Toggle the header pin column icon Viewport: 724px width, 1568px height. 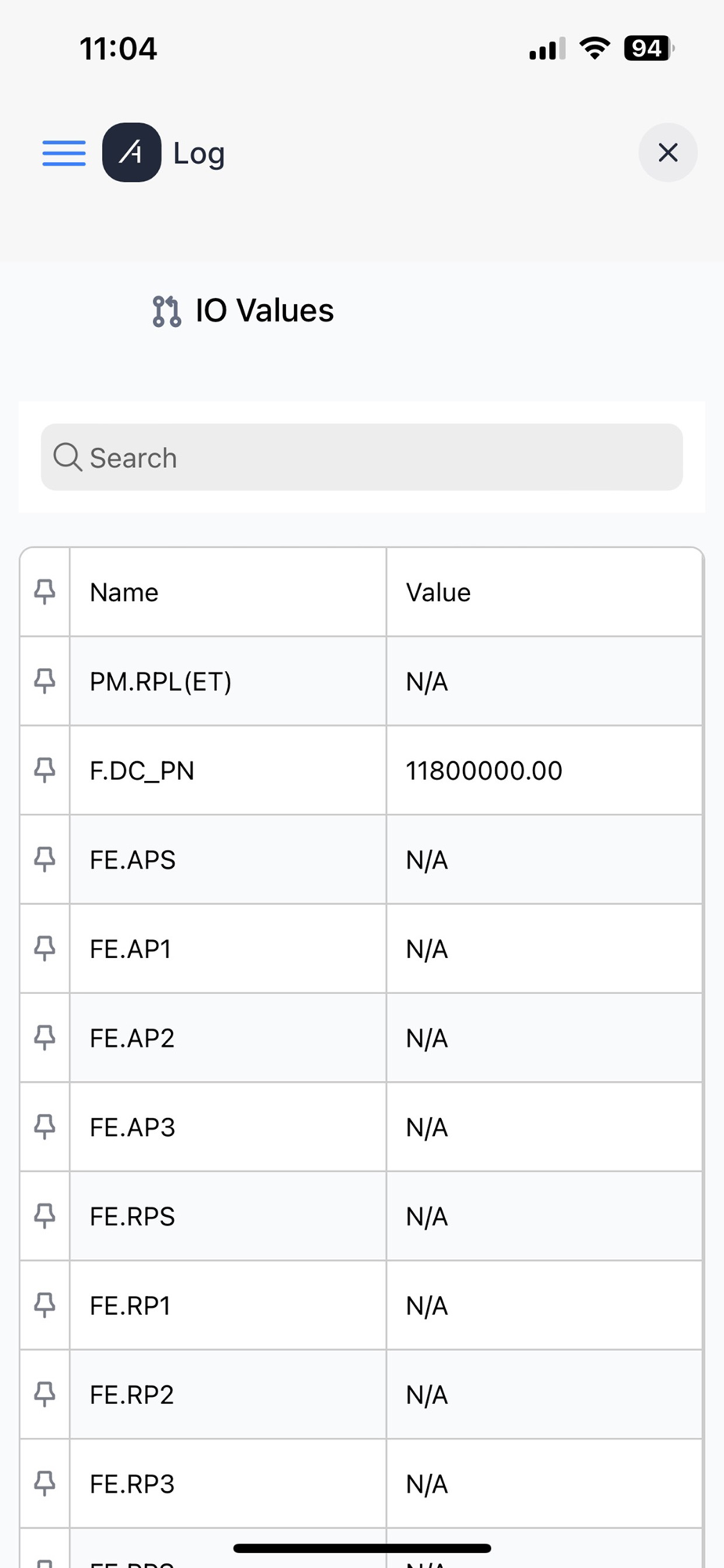point(45,592)
